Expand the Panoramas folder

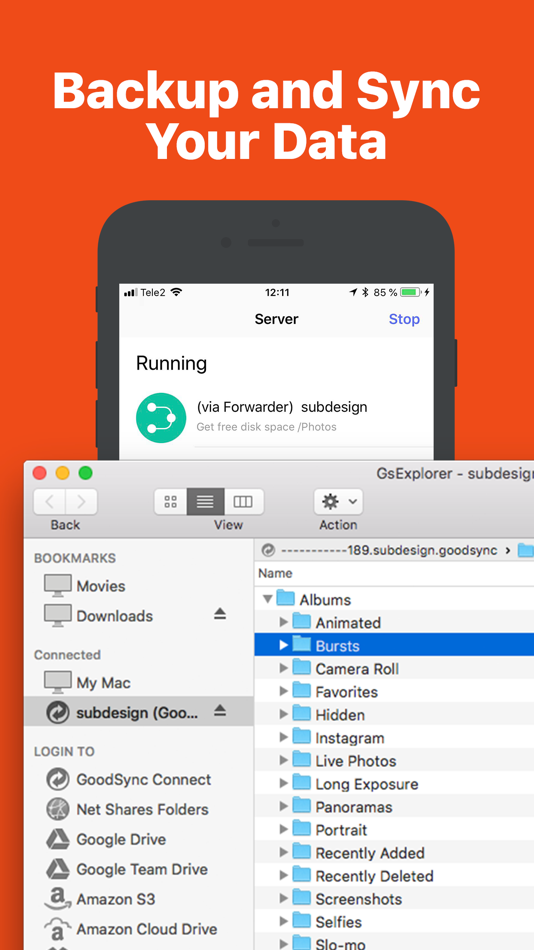pyautogui.click(x=283, y=806)
